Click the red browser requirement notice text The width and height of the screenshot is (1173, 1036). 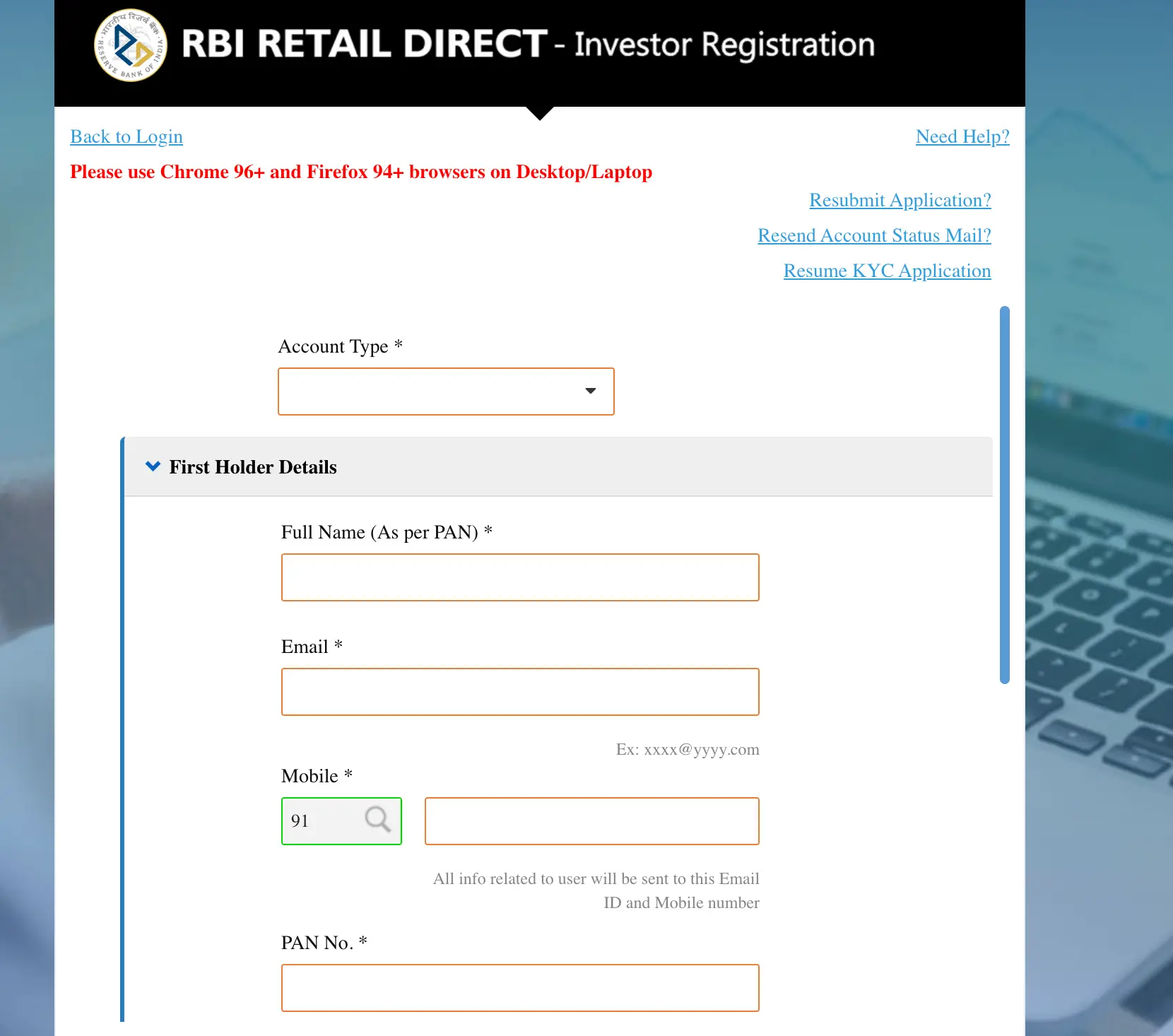[361, 172]
